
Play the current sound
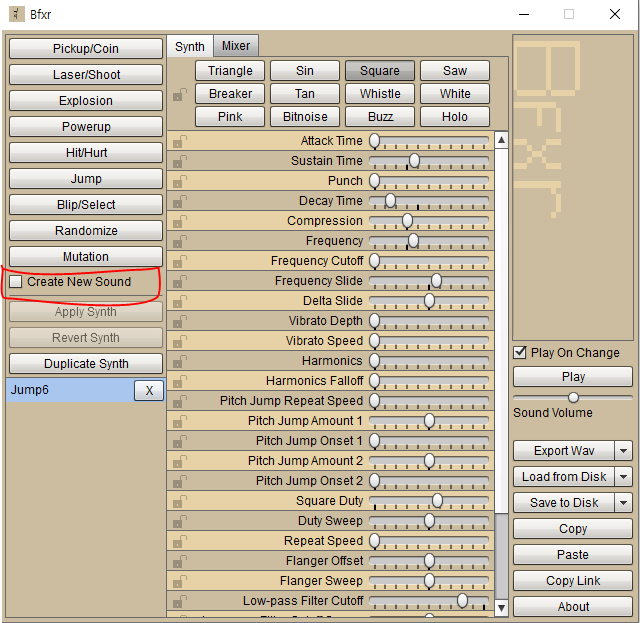point(573,376)
